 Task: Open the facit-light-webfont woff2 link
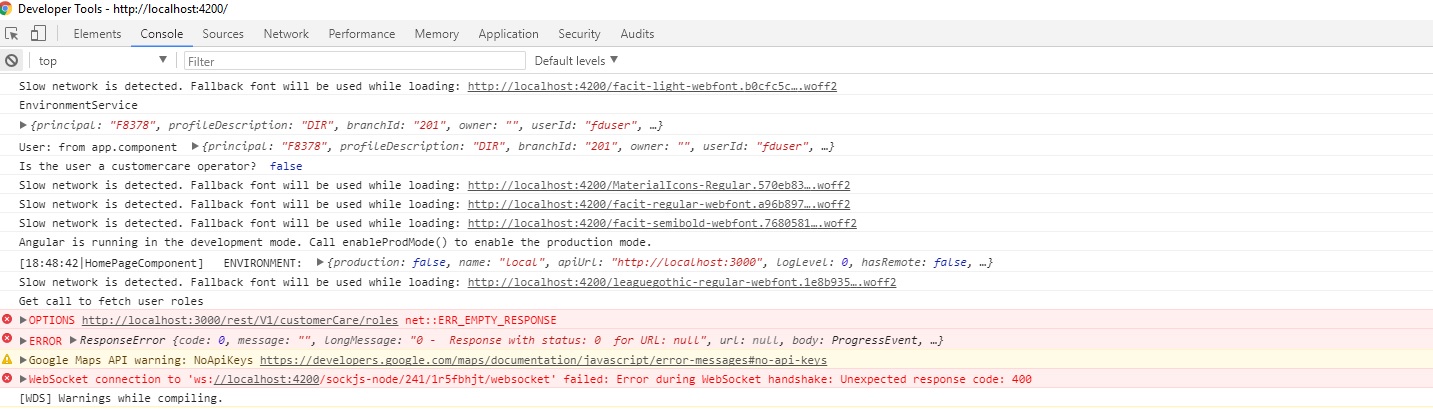pos(652,86)
